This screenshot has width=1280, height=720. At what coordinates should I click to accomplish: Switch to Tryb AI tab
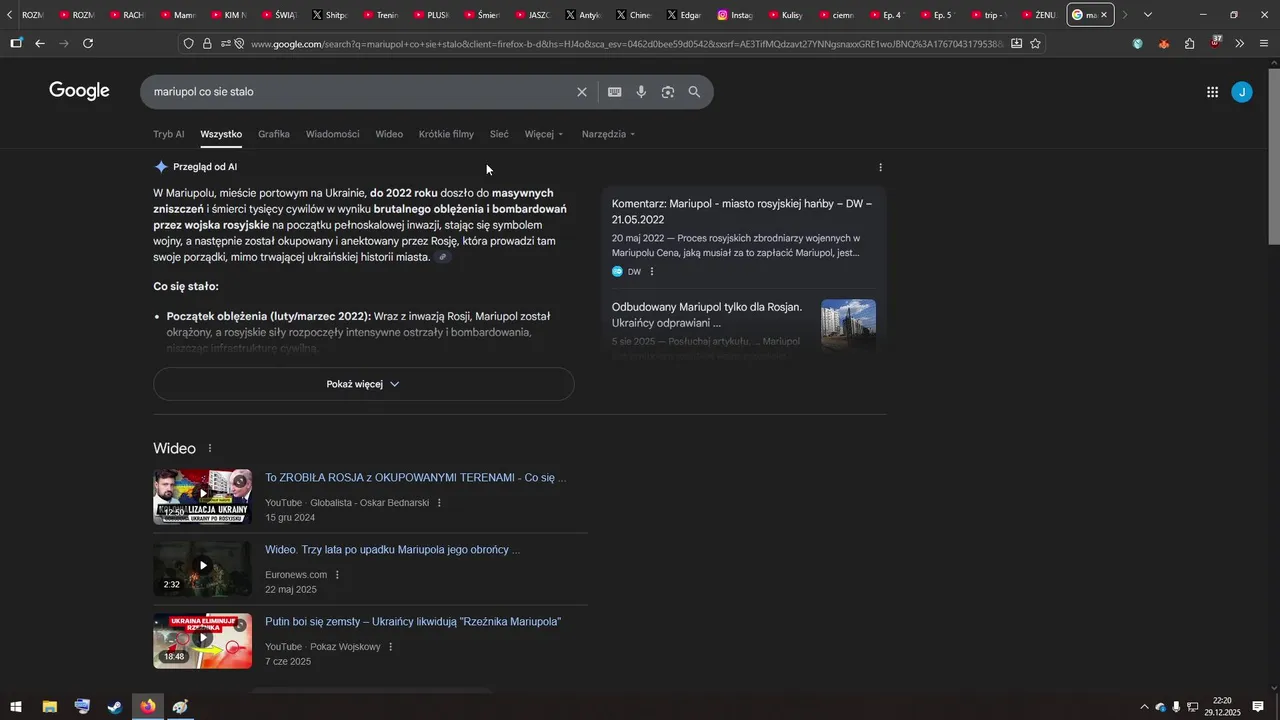pyautogui.click(x=169, y=134)
